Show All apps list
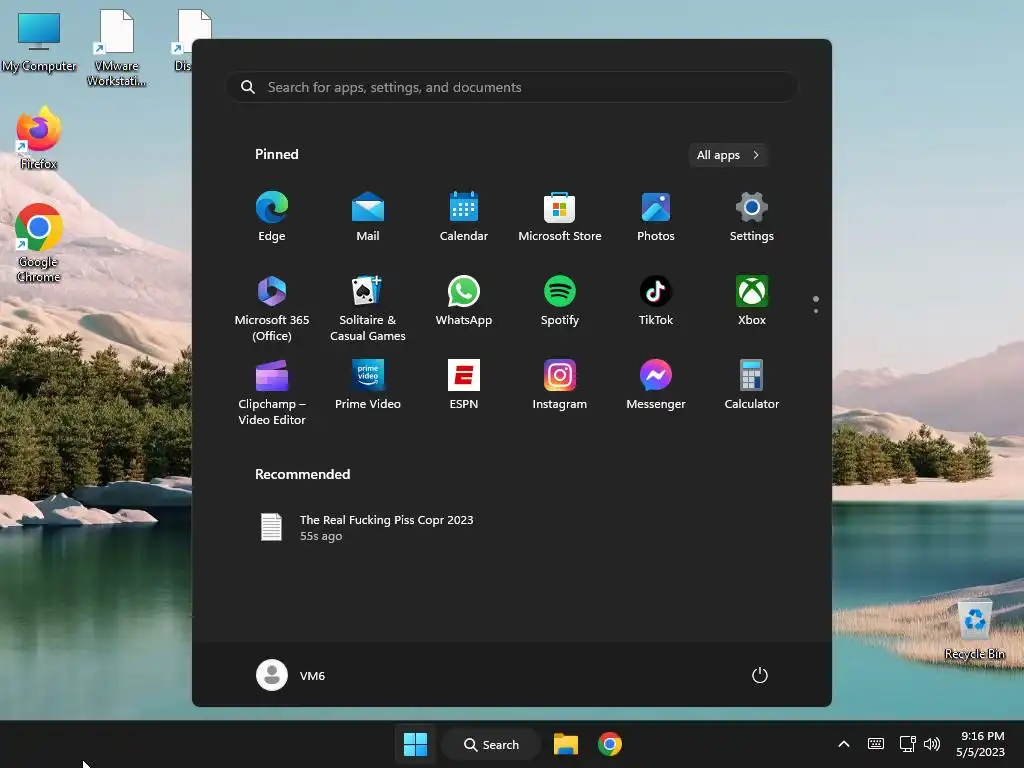This screenshot has height=768, width=1024. 728,155
